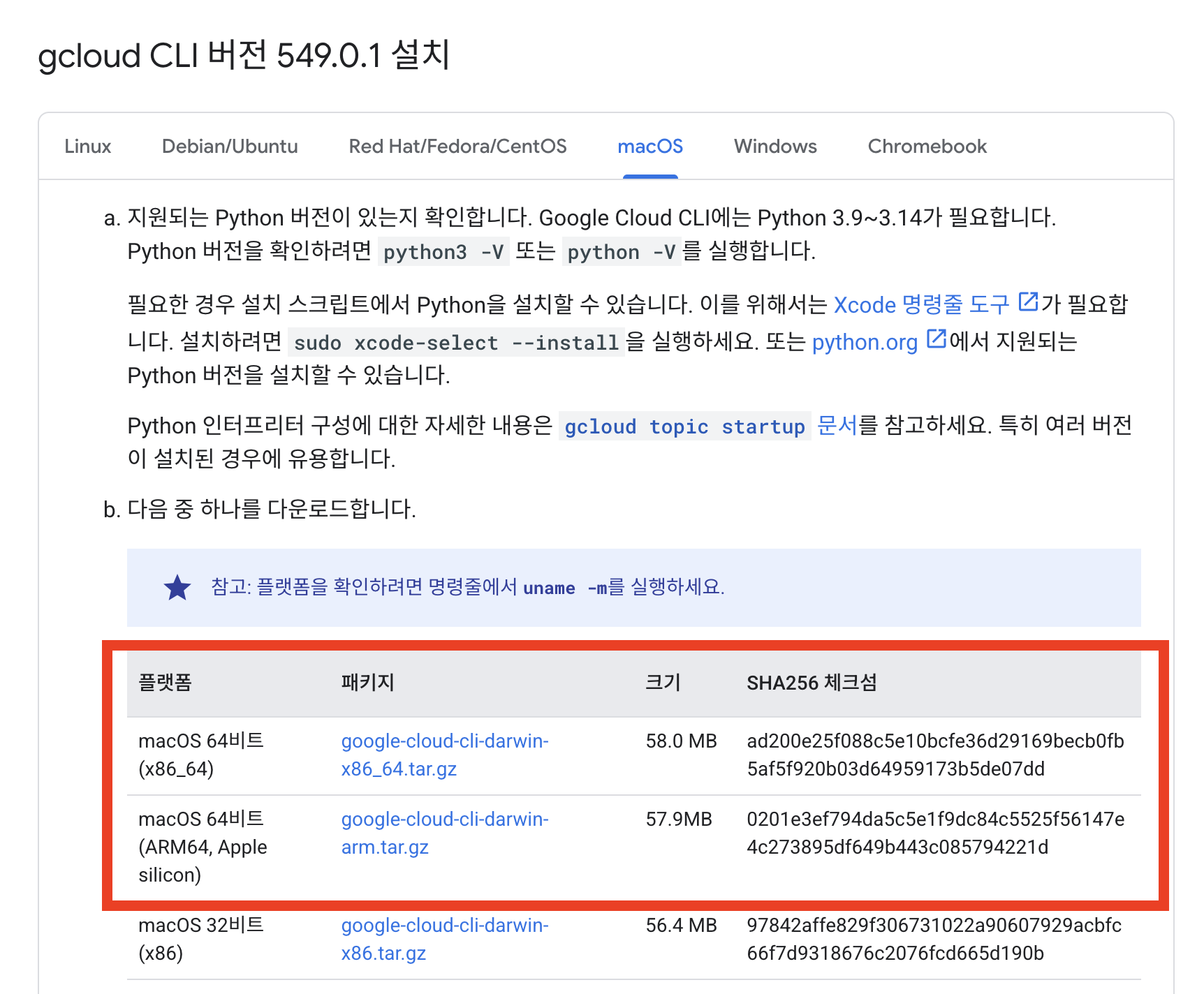Image resolution: width=1204 pixels, height=994 pixels.
Task: Click the checksum starting with 97842affe829
Action: click(934, 940)
